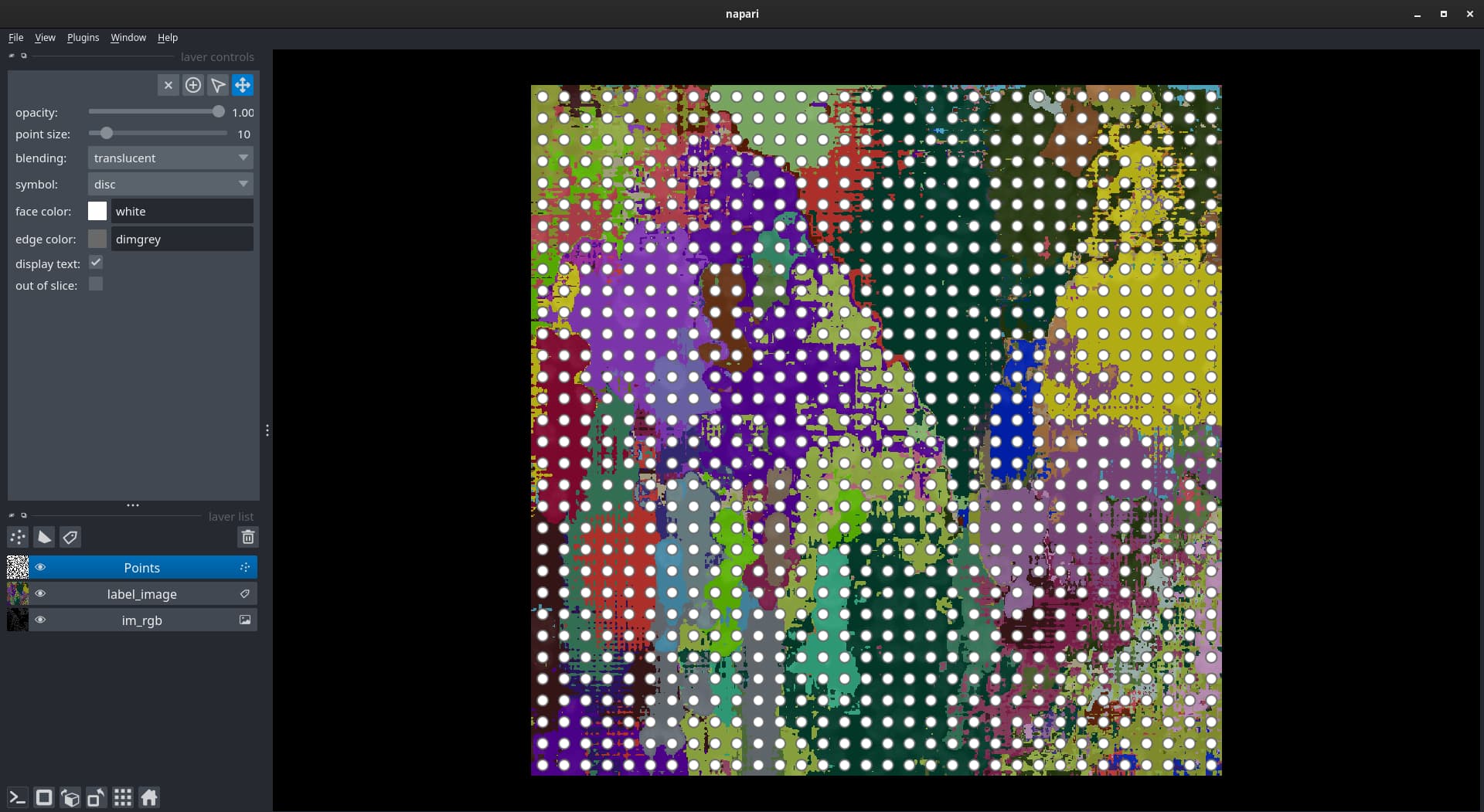Click the white face color swatch
The width and height of the screenshot is (1484, 812).
97,210
